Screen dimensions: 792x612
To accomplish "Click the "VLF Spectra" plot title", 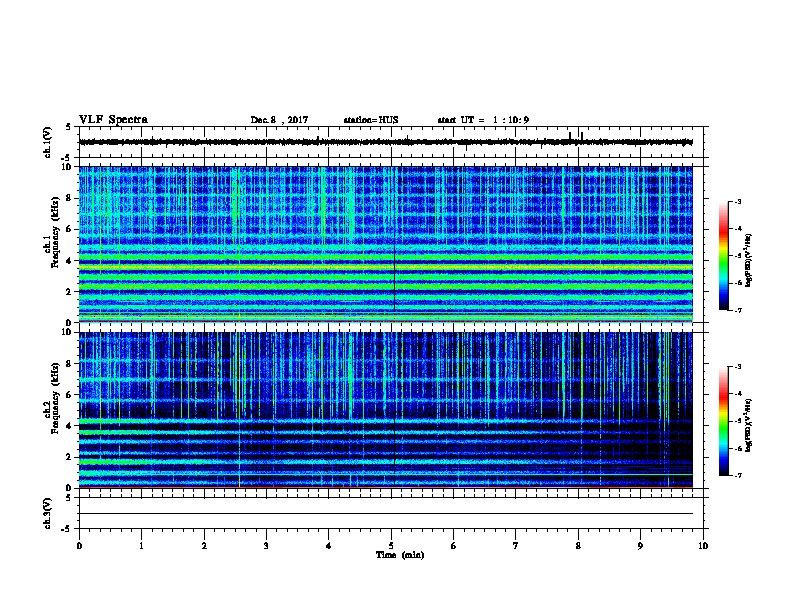I will point(113,120).
